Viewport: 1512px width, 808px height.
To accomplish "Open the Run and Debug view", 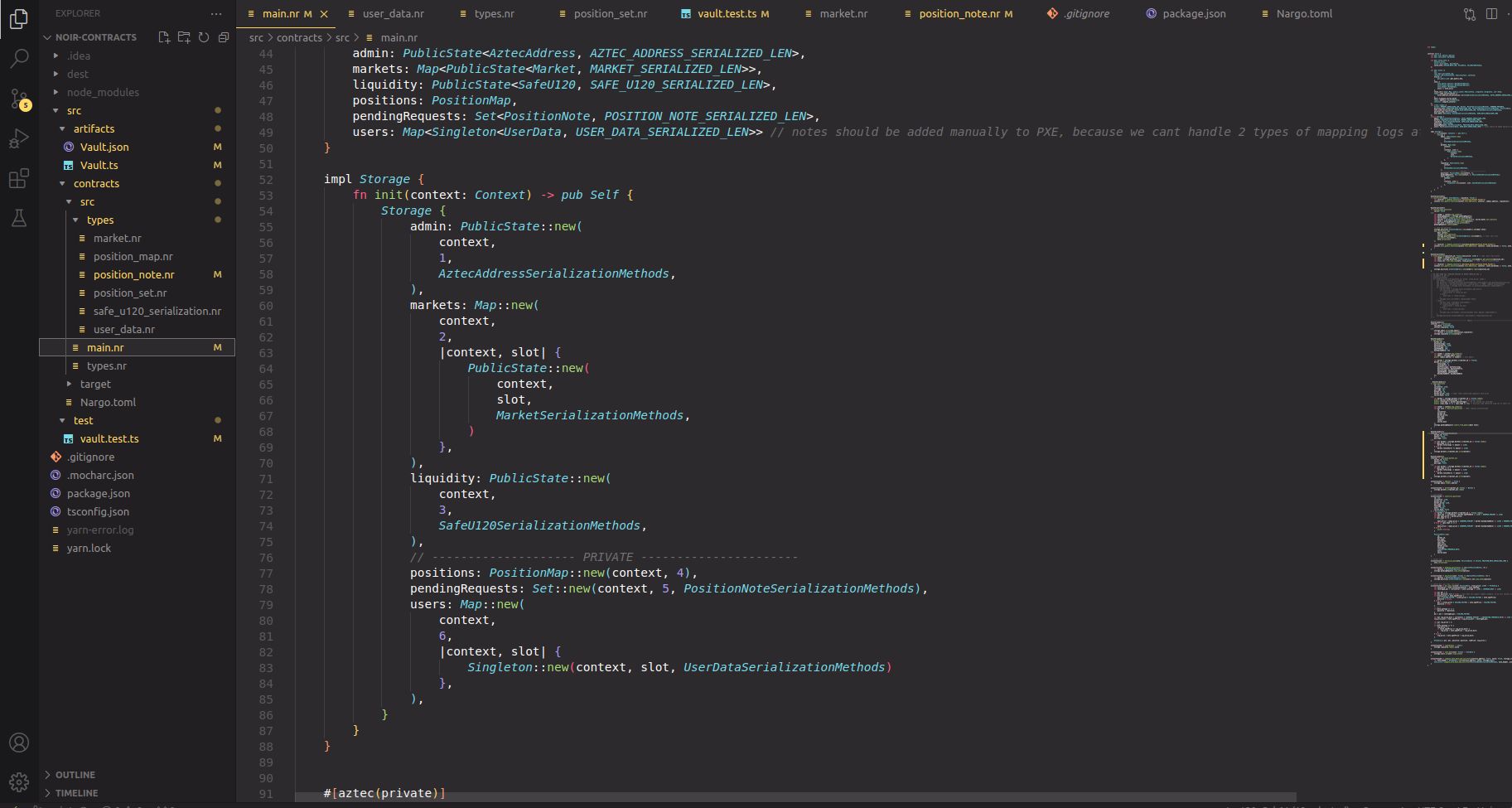I will click(18, 138).
